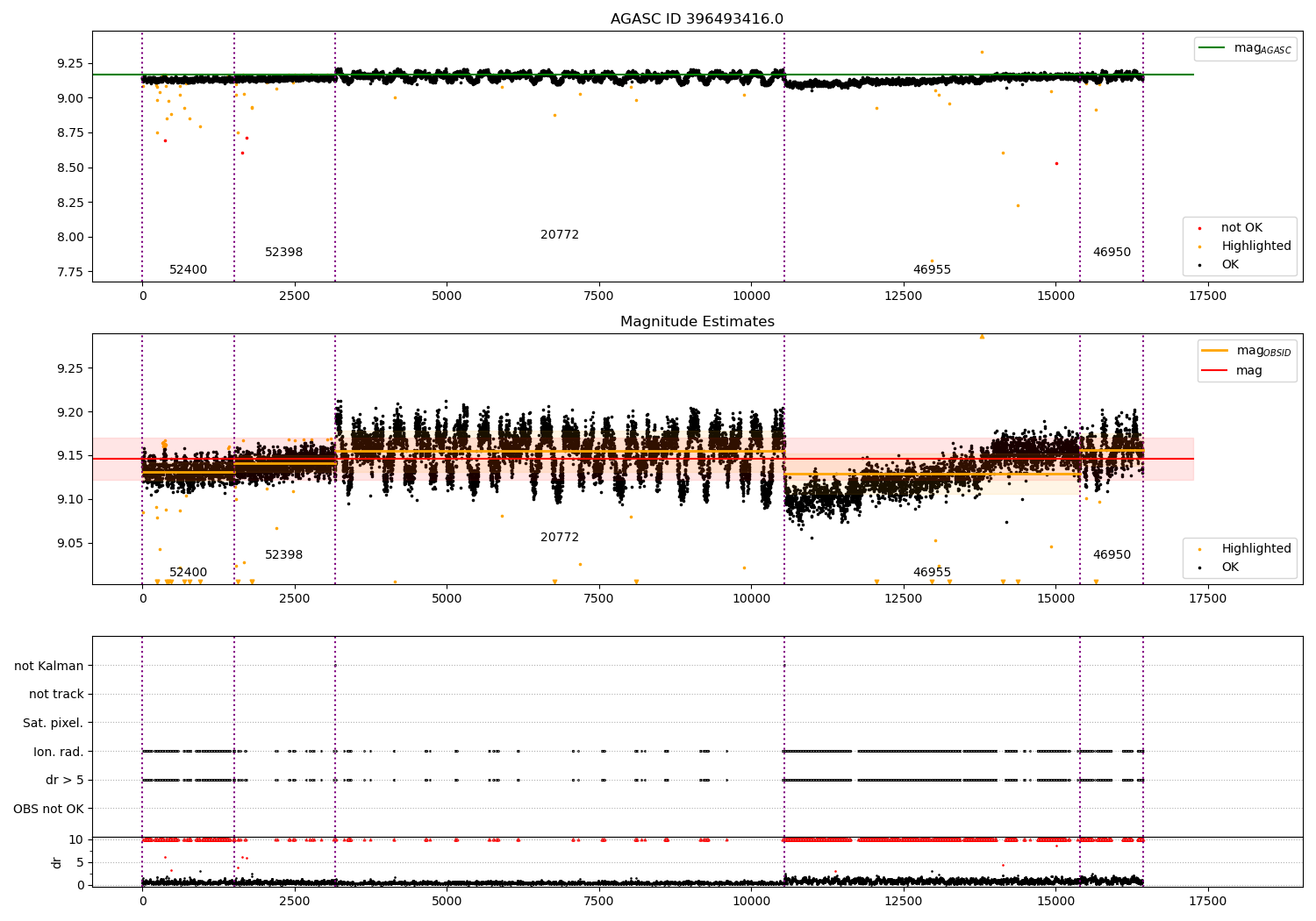Click the "Ion. rad." axis label

click(59, 752)
